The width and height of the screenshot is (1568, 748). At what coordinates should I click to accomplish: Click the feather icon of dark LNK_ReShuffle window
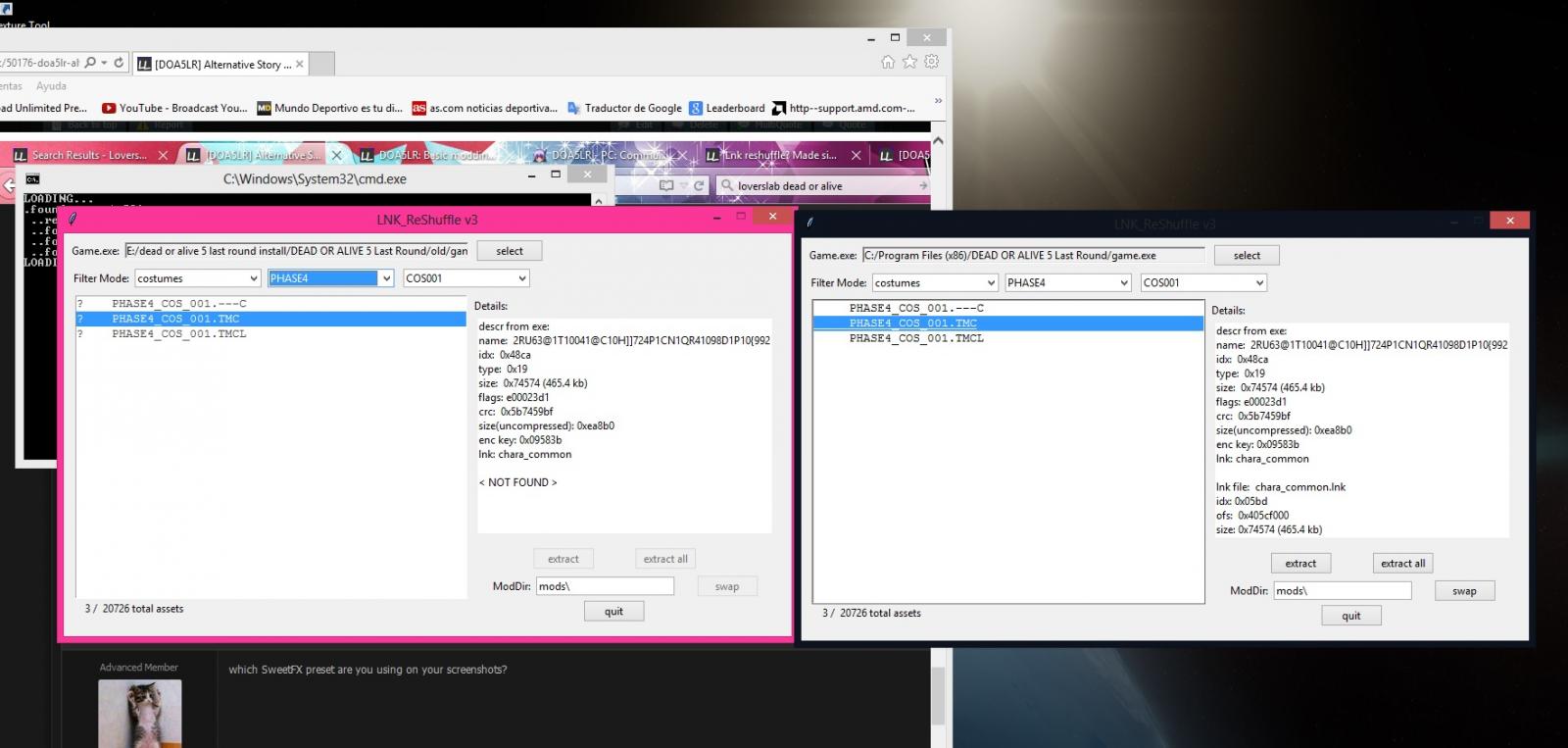tap(809, 223)
